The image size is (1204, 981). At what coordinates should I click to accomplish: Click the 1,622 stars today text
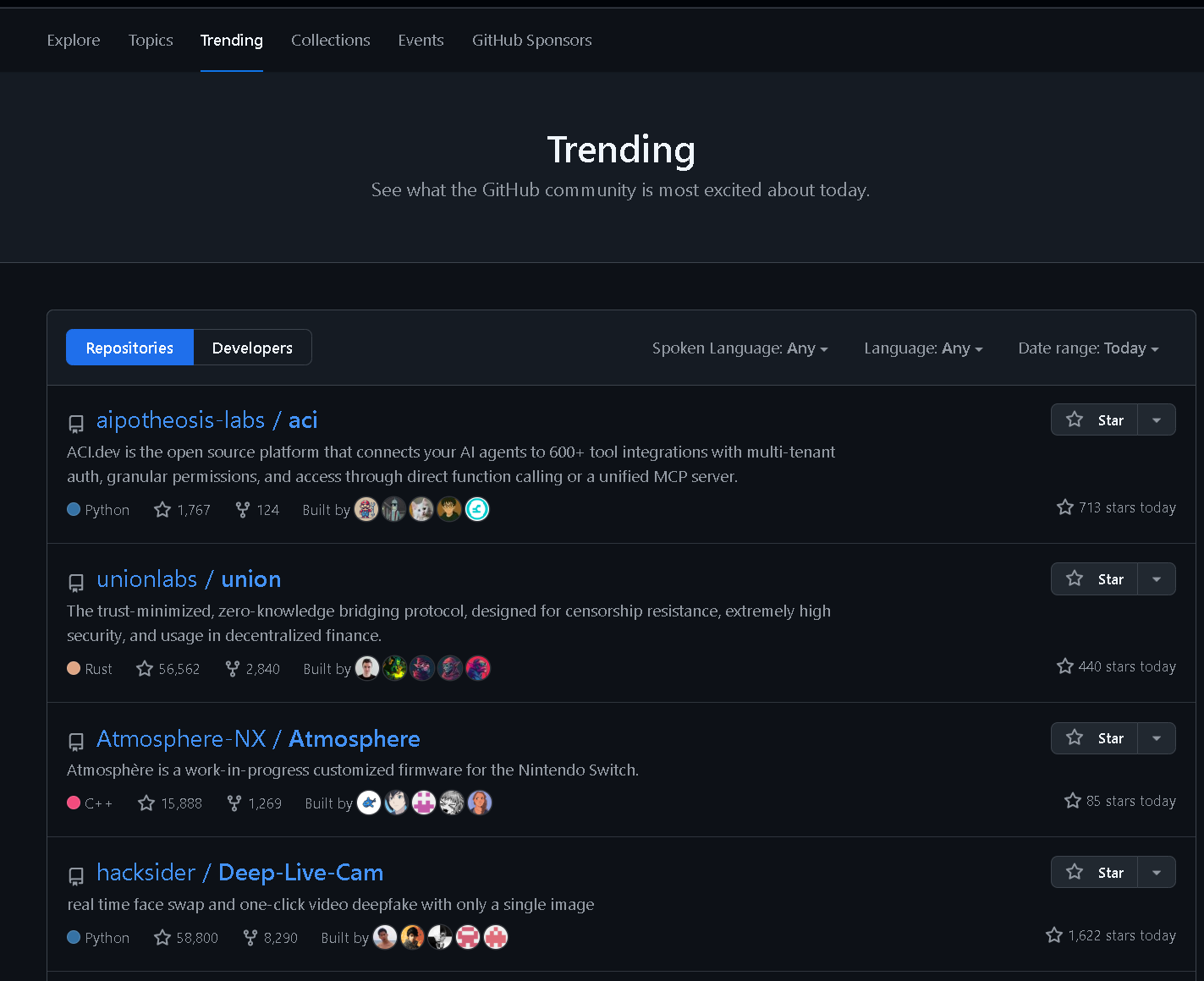1111,935
